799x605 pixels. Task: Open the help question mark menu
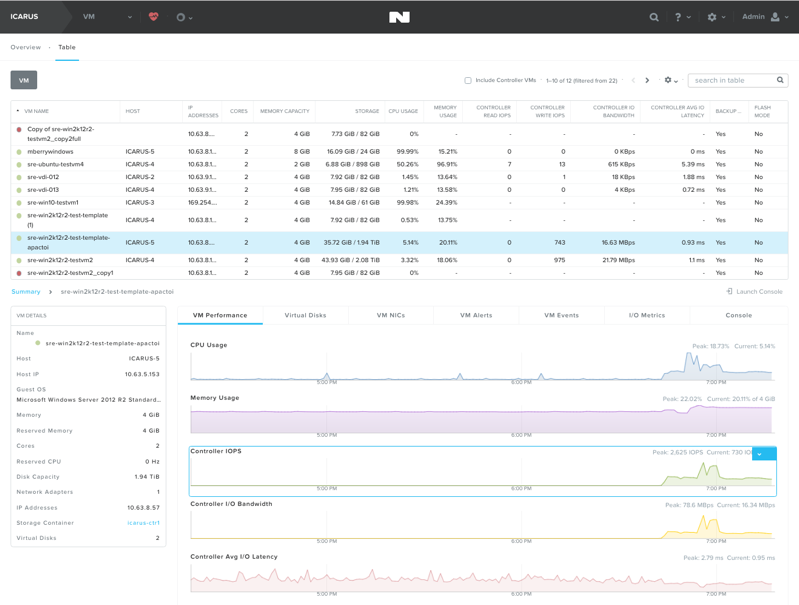pos(682,17)
